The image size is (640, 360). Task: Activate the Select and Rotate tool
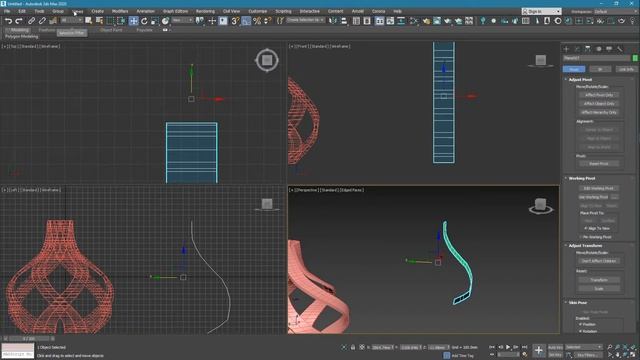[144, 21]
